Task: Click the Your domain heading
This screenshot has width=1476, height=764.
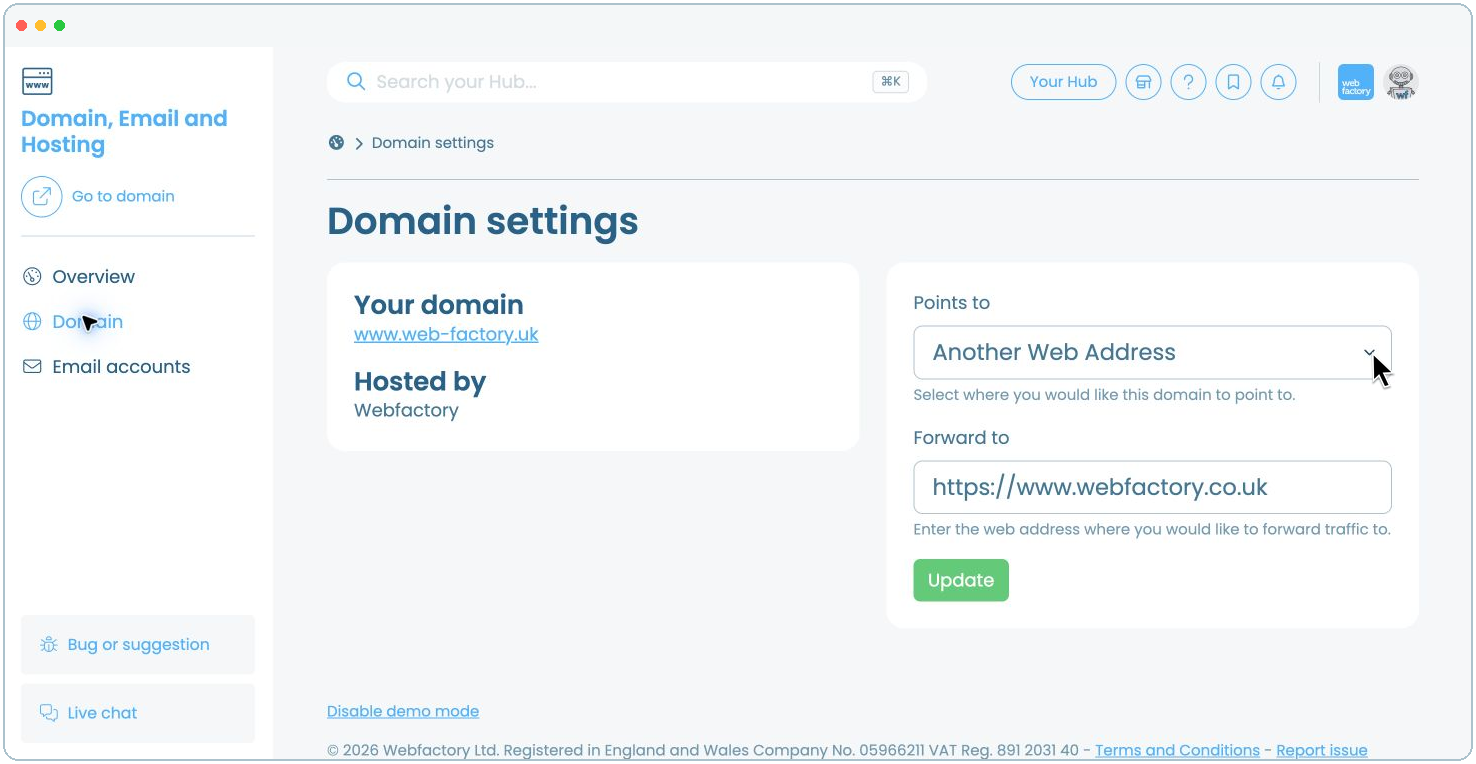Action: [439, 305]
